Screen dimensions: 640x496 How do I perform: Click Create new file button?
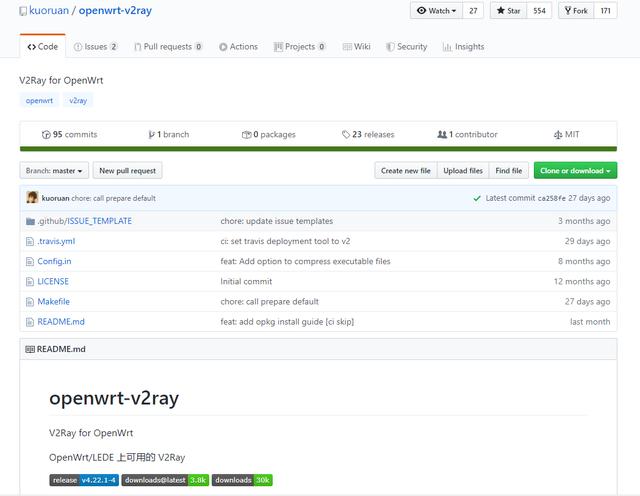pos(406,171)
